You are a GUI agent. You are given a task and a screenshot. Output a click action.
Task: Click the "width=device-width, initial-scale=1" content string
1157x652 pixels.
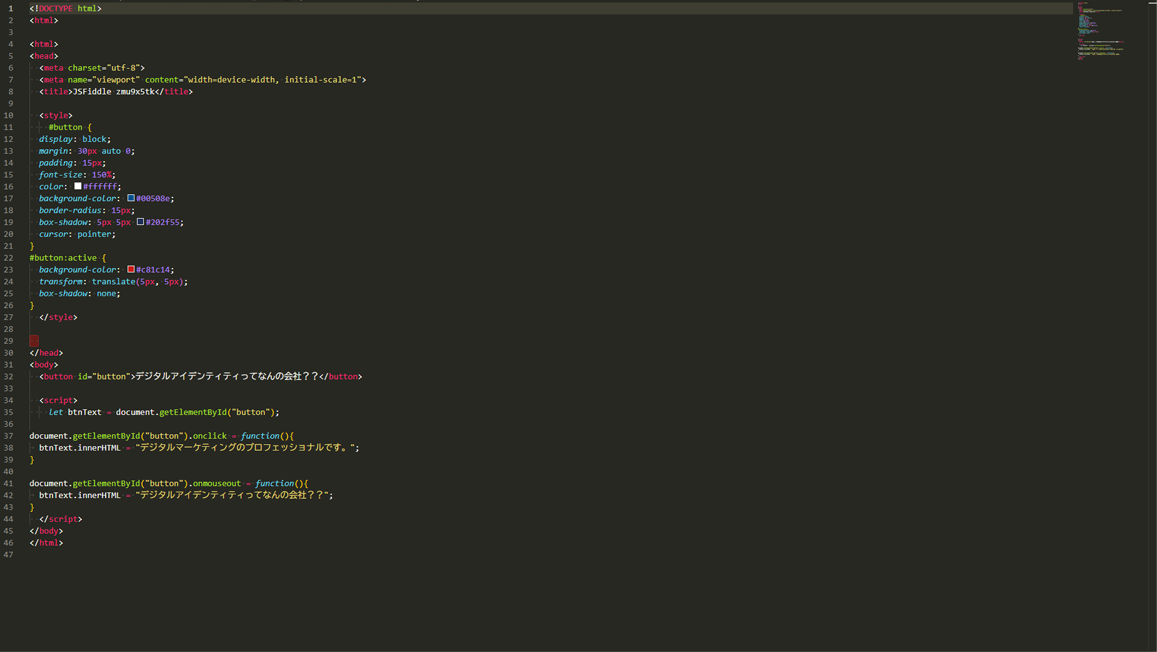tap(272, 80)
